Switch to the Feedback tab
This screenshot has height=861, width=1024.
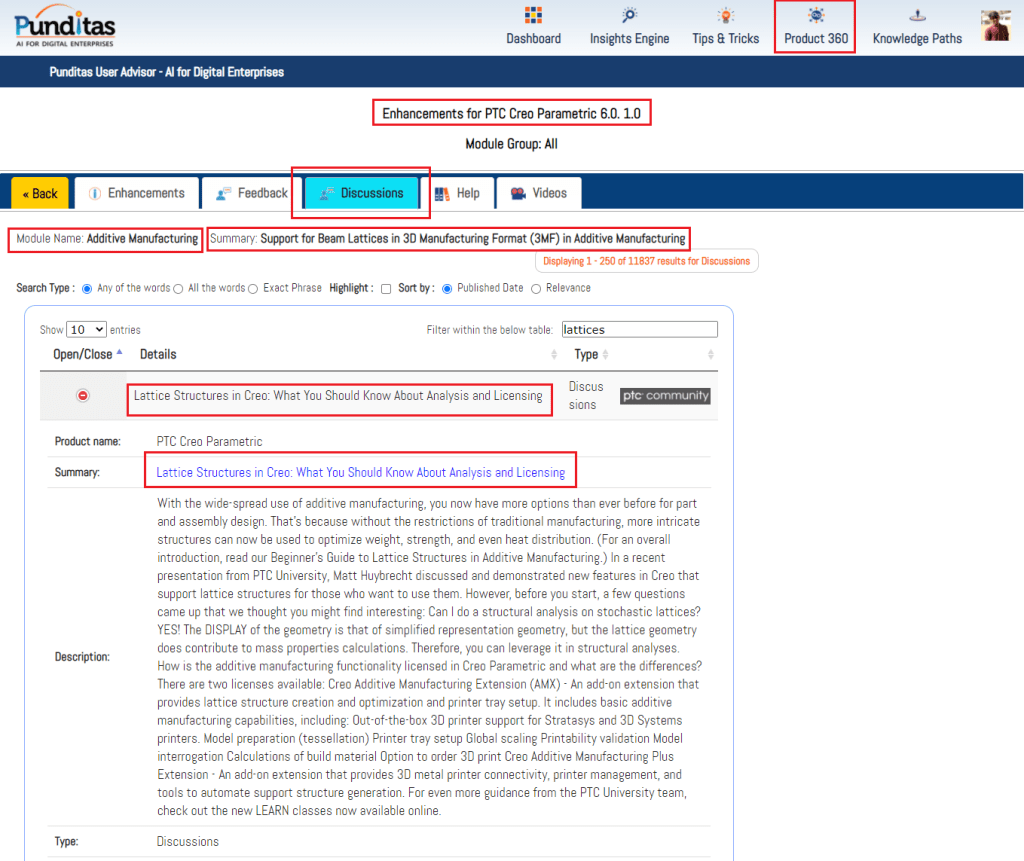tap(252, 193)
